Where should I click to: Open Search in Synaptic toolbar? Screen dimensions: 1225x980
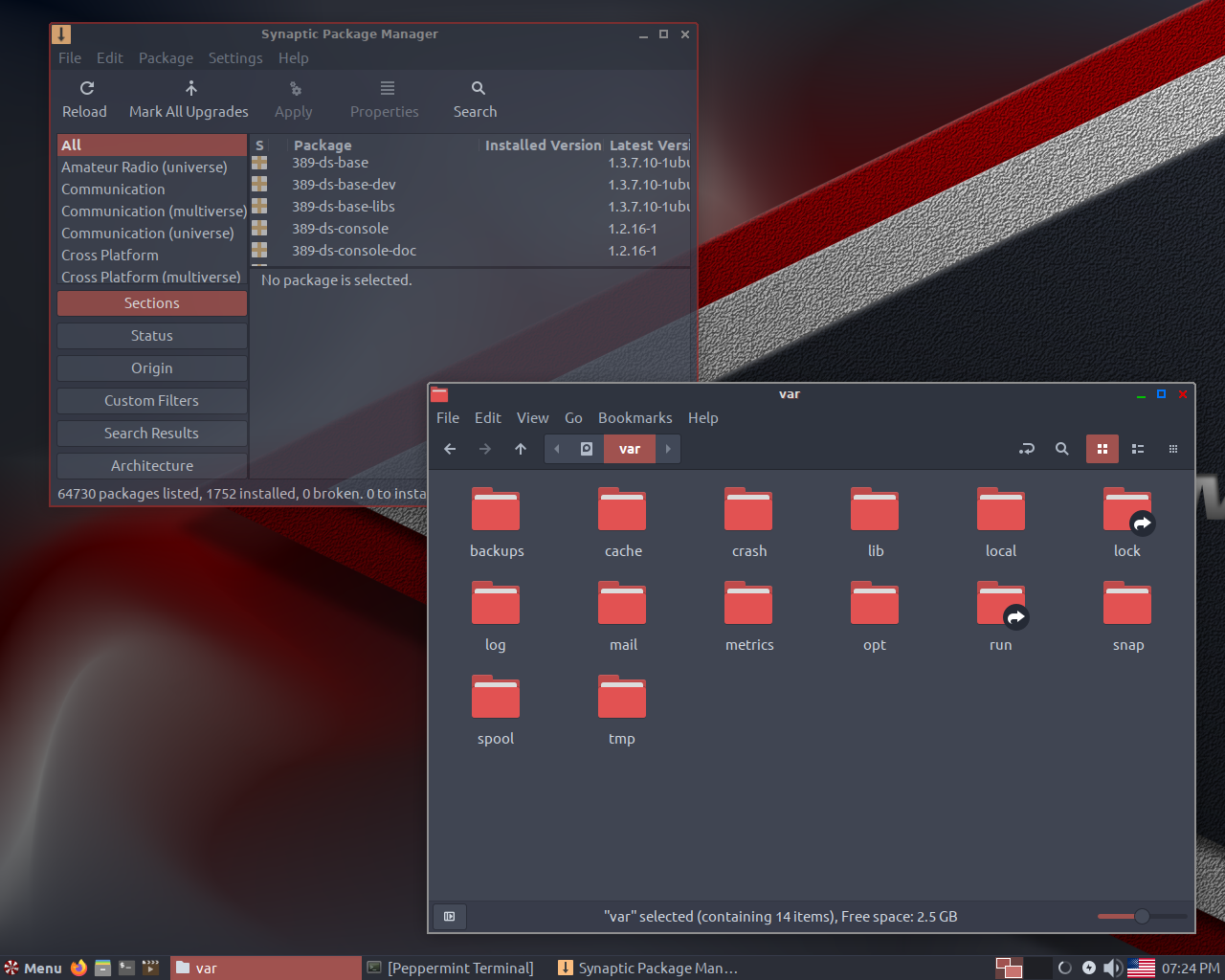[x=476, y=100]
